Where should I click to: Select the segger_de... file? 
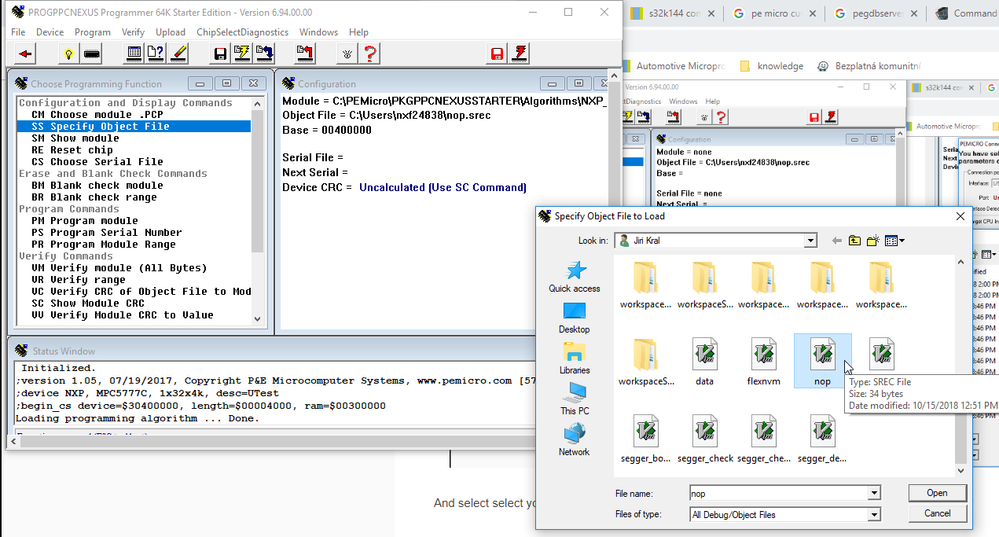pyautogui.click(x=822, y=439)
